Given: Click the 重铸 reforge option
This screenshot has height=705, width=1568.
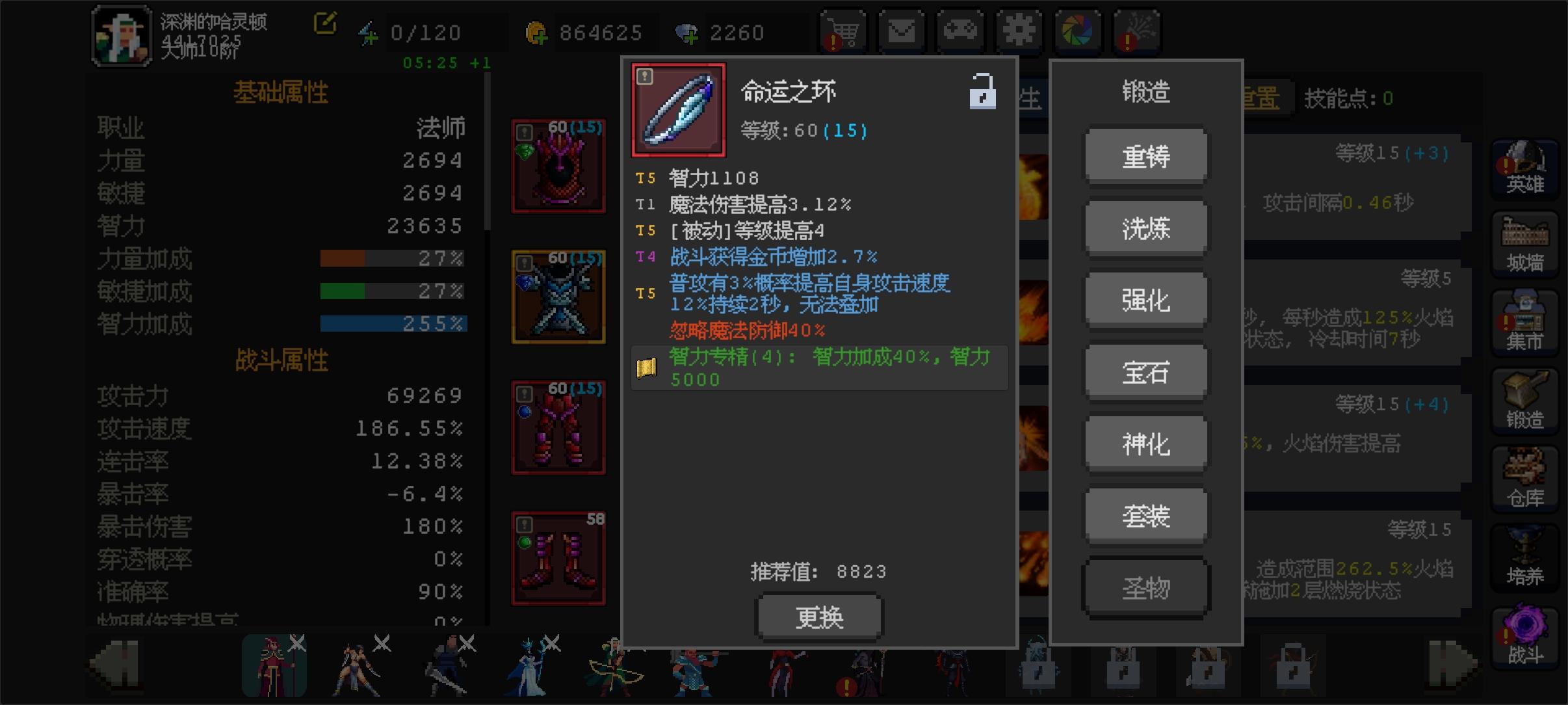Looking at the screenshot, I should pos(1145,156).
